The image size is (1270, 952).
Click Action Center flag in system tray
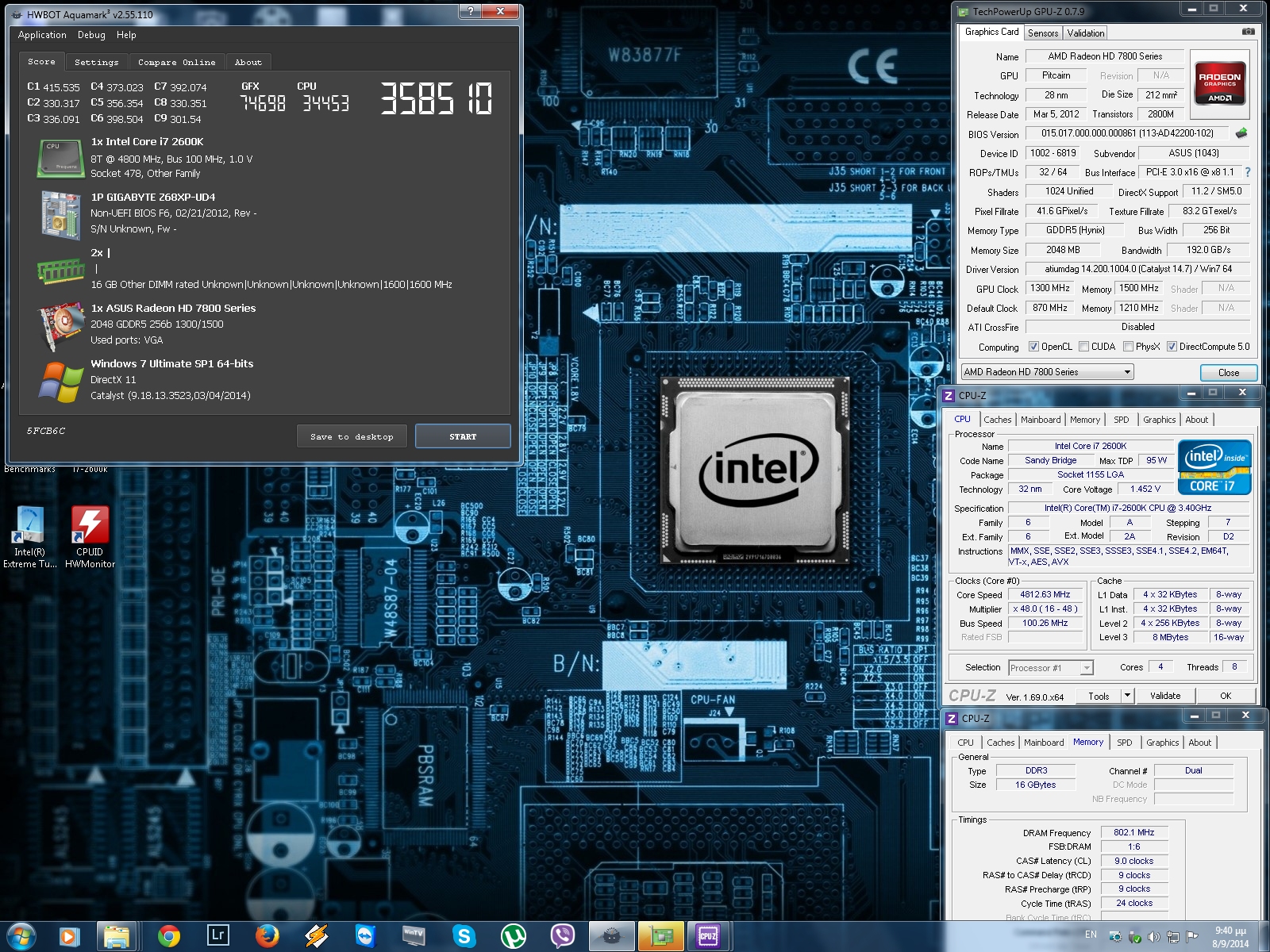click(1191, 937)
